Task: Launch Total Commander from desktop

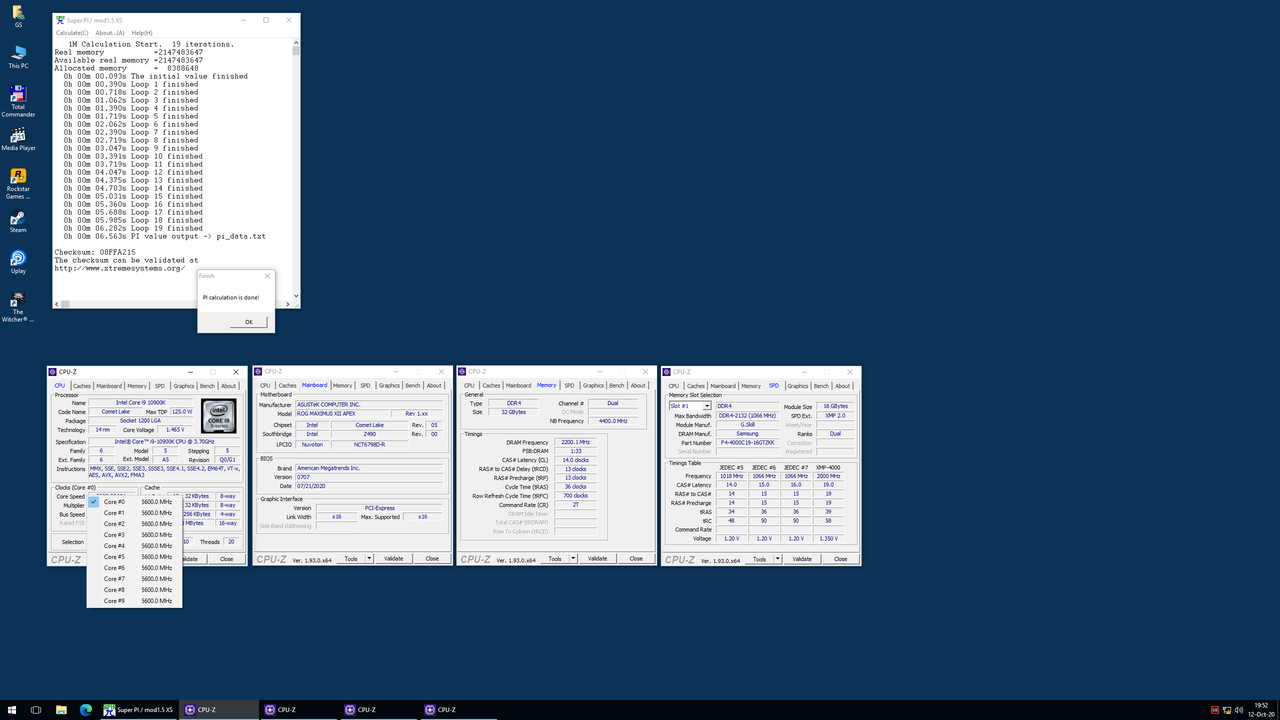Action: pyautogui.click(x=18, y=102)
